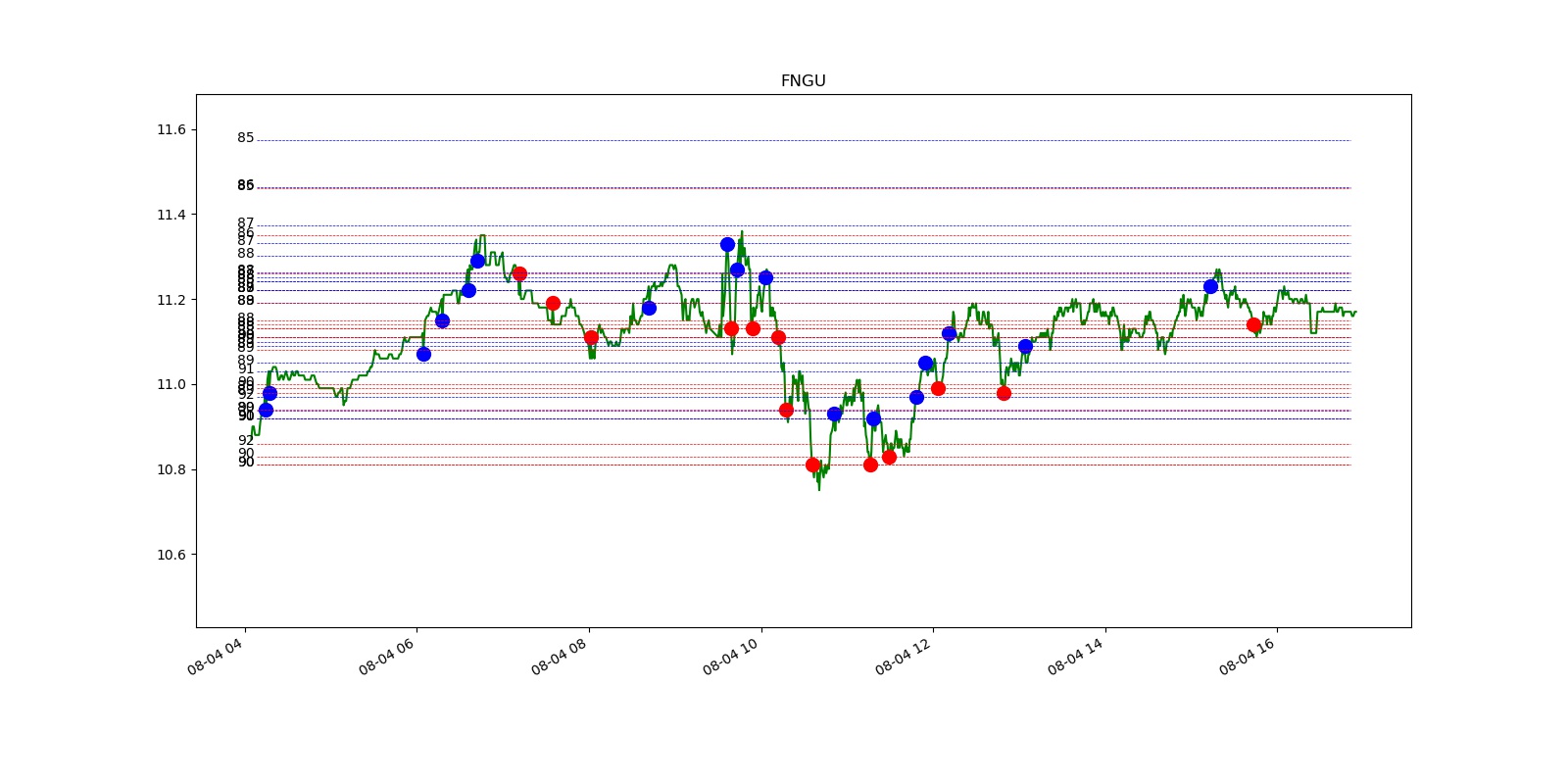Select the last red marker before 16:00

[x=1253, y=324]
